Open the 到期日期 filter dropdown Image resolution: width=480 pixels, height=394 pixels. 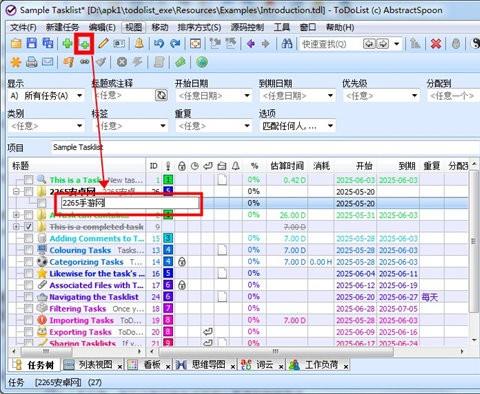[330, 96]
